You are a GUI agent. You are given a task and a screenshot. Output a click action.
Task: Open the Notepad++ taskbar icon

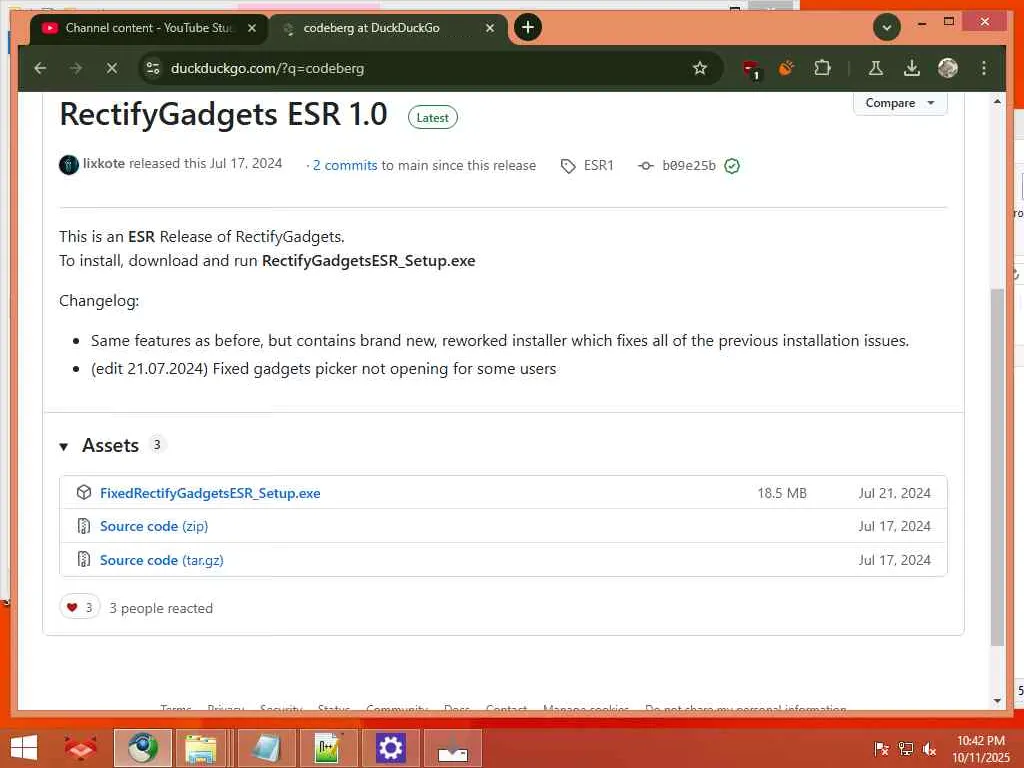(328, 748)
